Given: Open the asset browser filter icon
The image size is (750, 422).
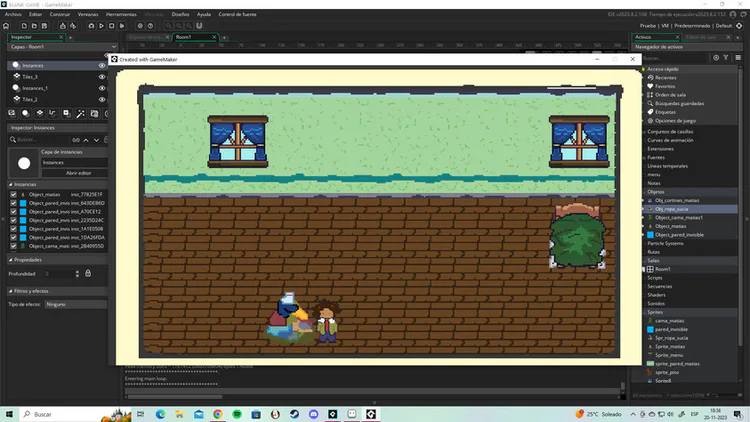Looking at the screenshot, I should point(726,57).
